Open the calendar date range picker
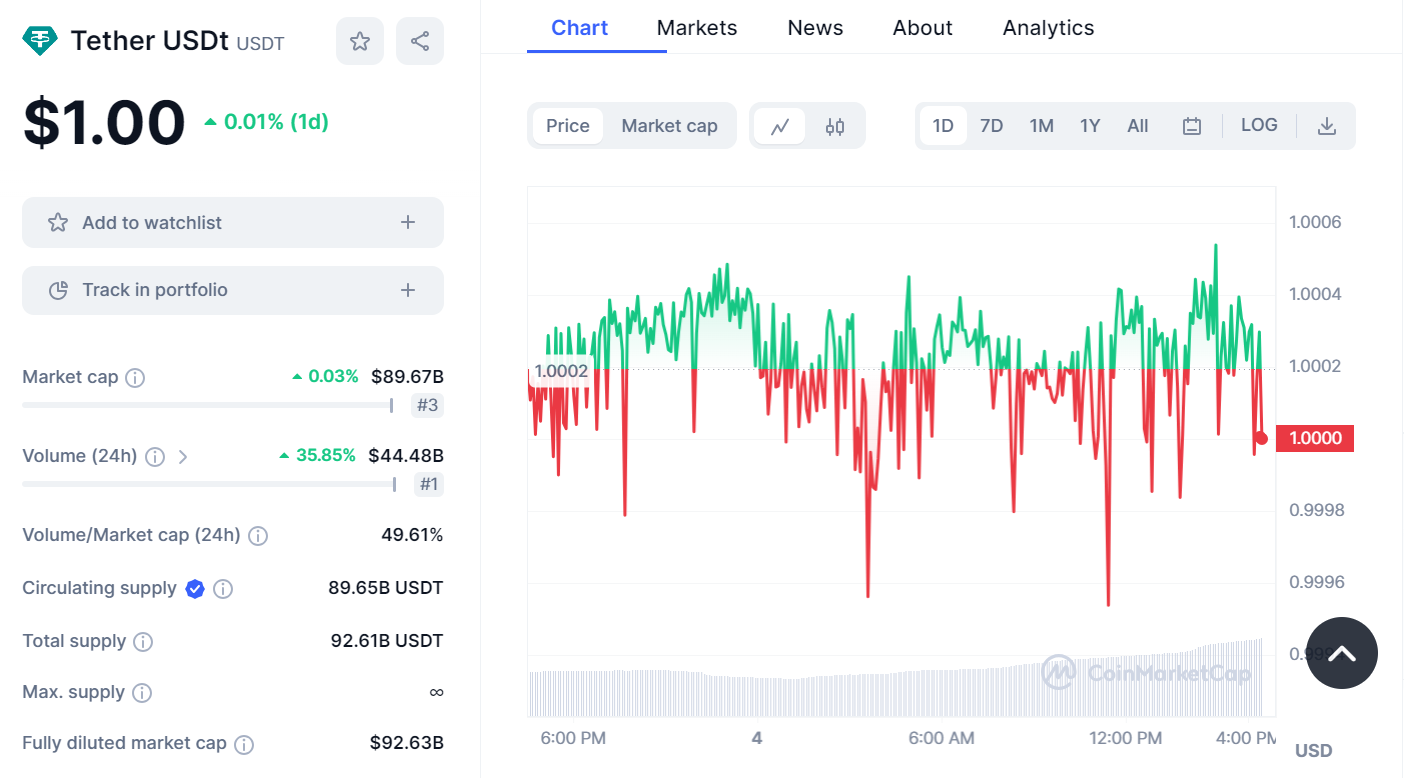This screenshot has height=778, width=1404. click(1191, 126)
